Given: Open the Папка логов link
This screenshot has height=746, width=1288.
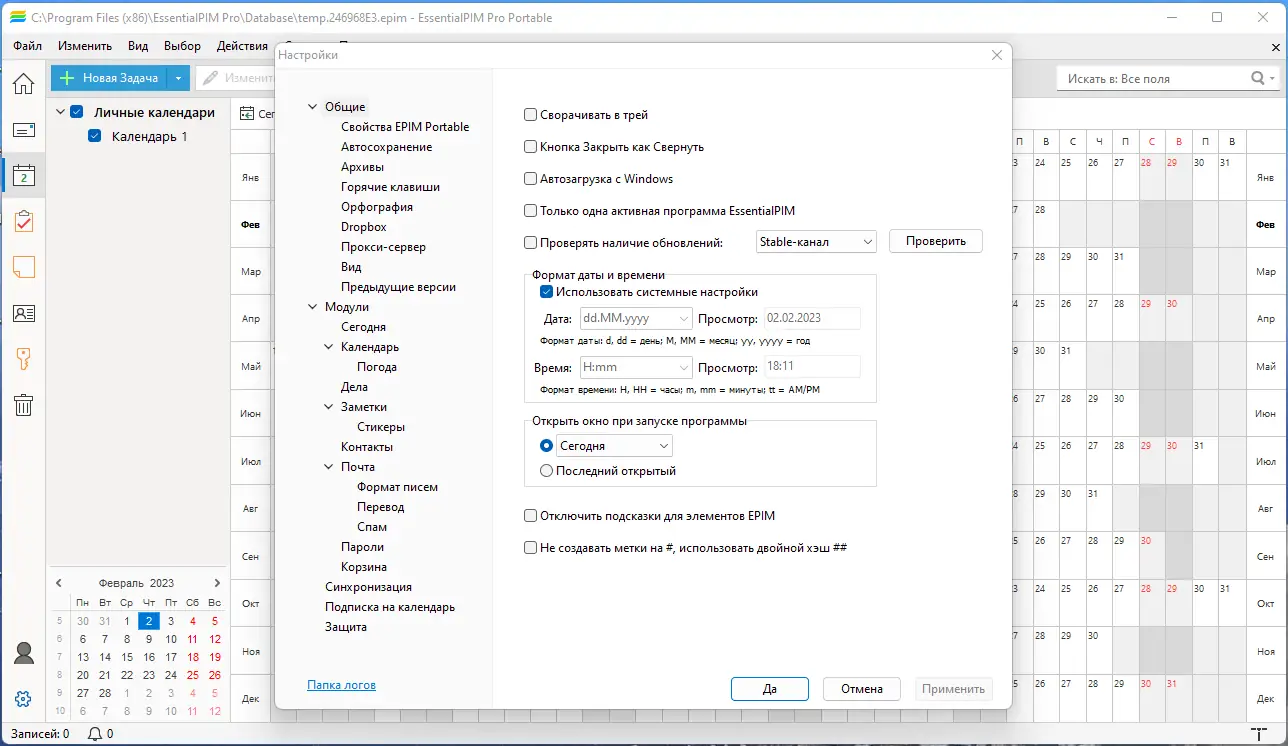Looking at the screenshot, I should 342,685.
